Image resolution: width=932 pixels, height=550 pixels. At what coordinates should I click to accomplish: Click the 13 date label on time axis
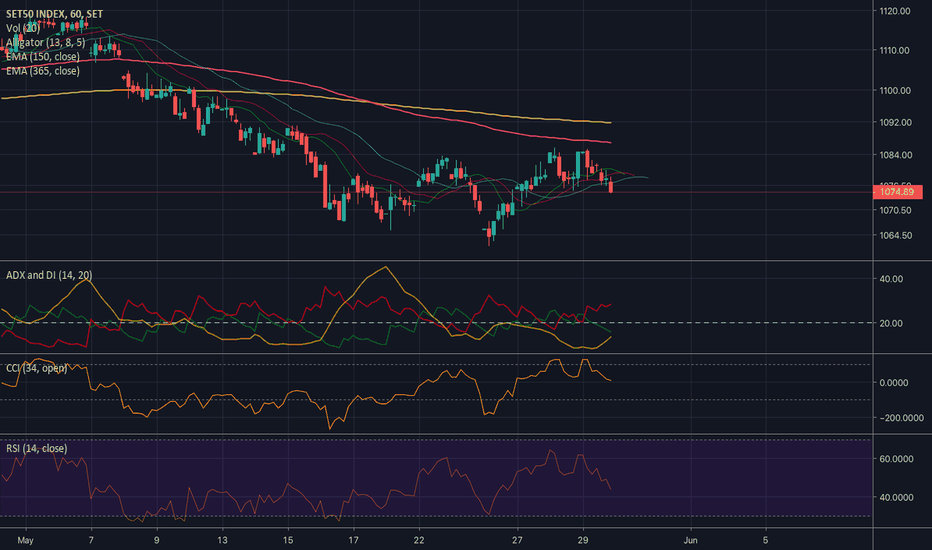[x=222, y=540]
